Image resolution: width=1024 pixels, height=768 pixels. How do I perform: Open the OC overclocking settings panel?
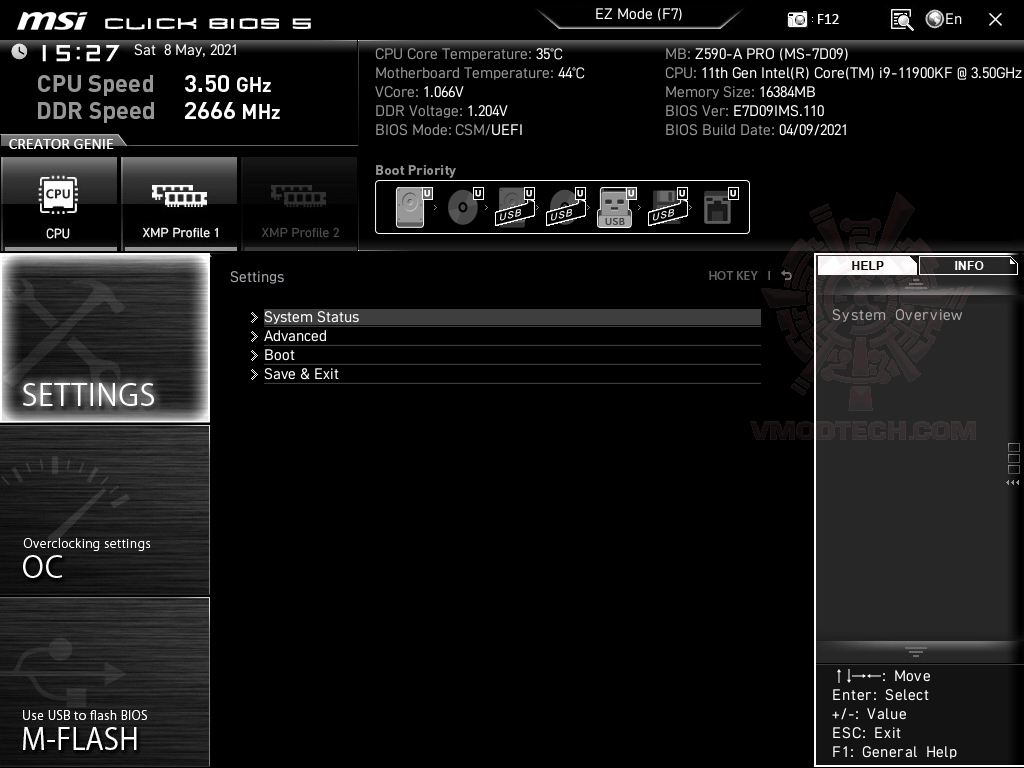[x=104, y=510]
